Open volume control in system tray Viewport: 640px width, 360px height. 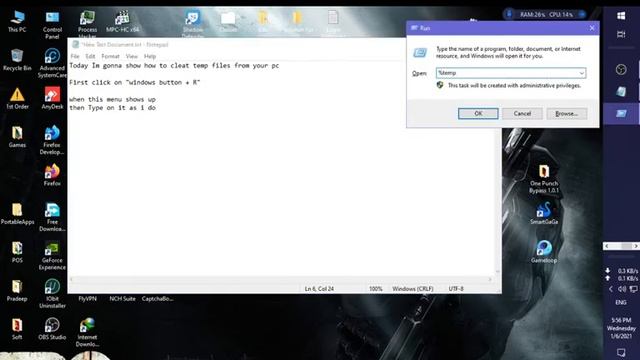(x=622, y=289)
